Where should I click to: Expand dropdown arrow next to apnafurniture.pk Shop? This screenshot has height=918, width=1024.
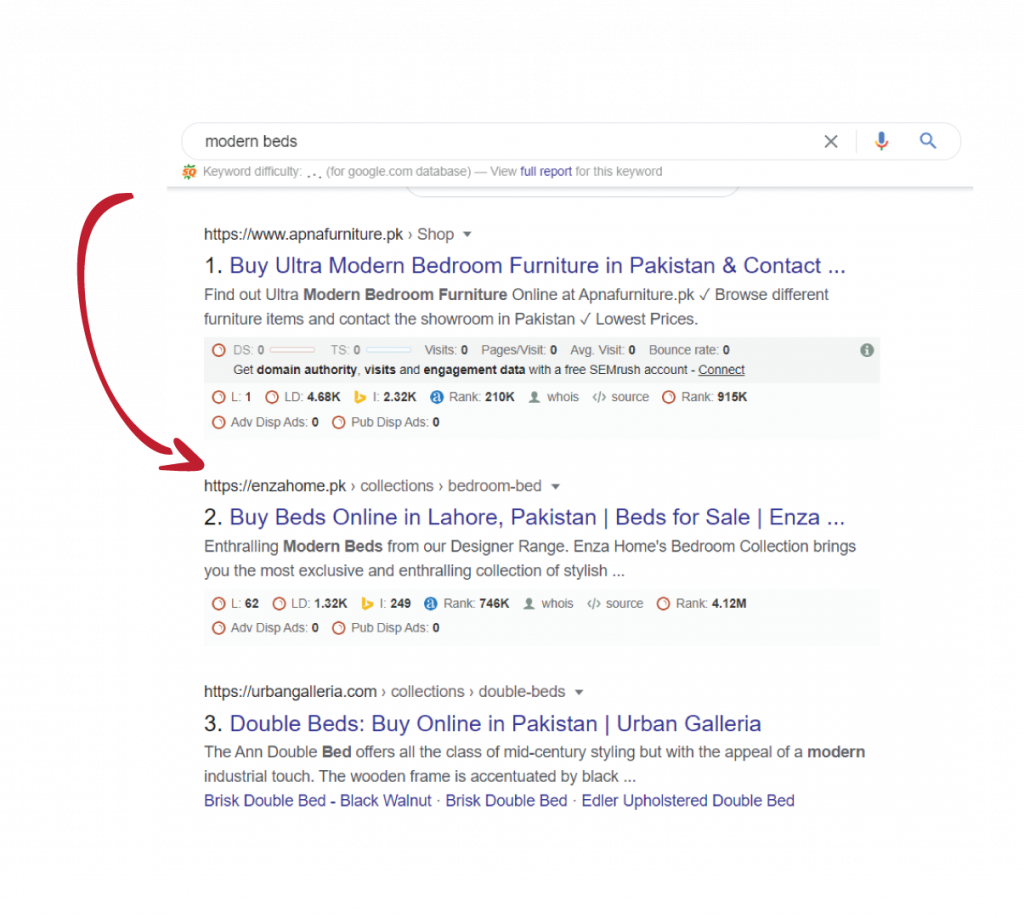pos(467,234)
